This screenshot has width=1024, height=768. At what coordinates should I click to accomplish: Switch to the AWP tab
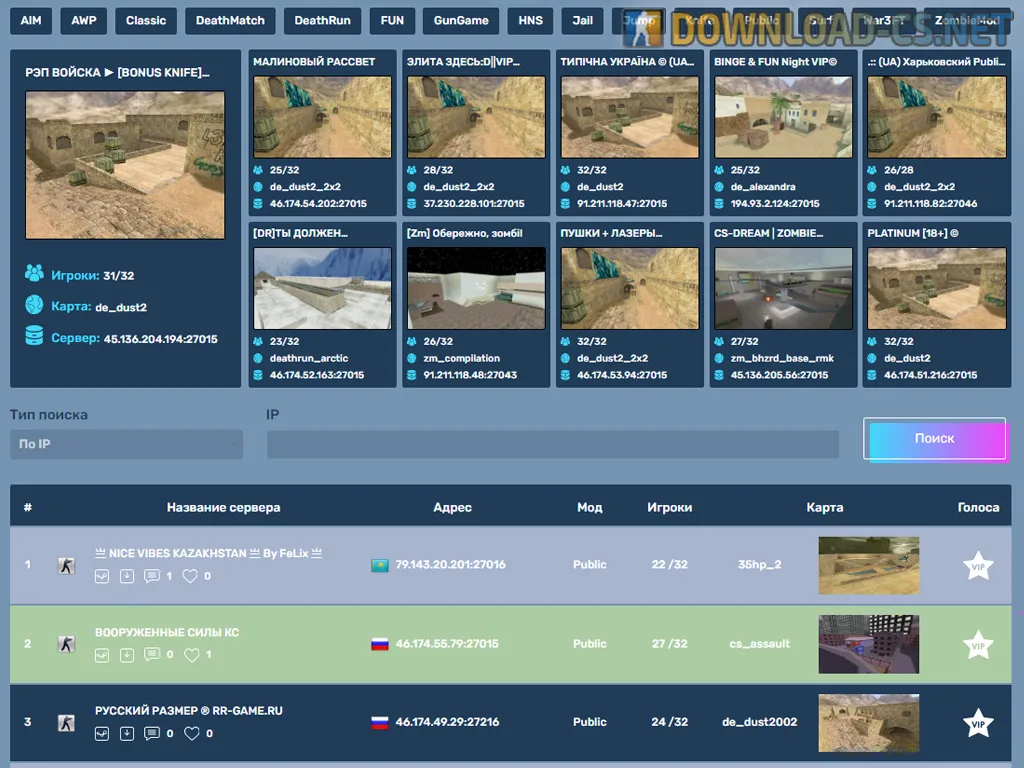tap(84, 21)
